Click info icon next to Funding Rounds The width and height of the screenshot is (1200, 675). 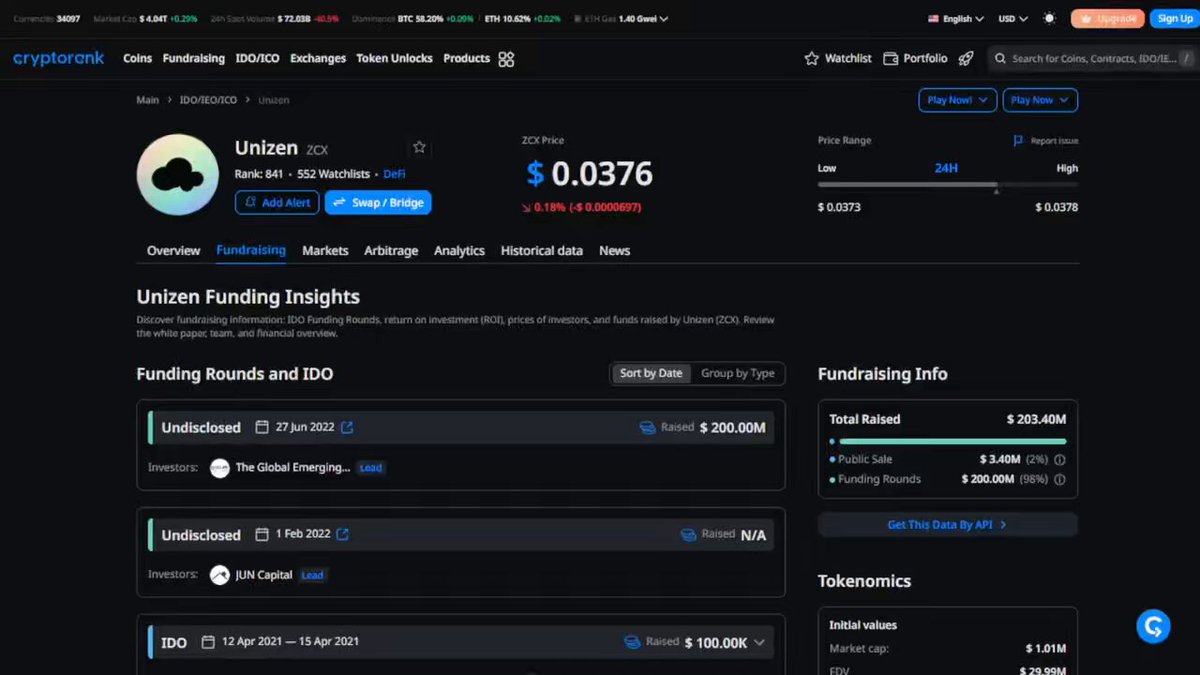click(x=1060, y=480)
